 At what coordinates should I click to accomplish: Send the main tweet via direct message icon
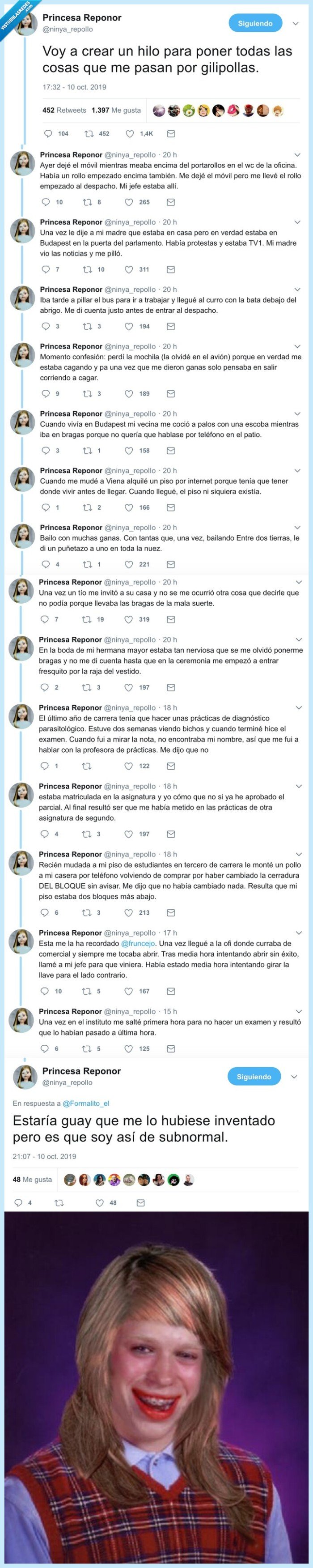(171, 133)
